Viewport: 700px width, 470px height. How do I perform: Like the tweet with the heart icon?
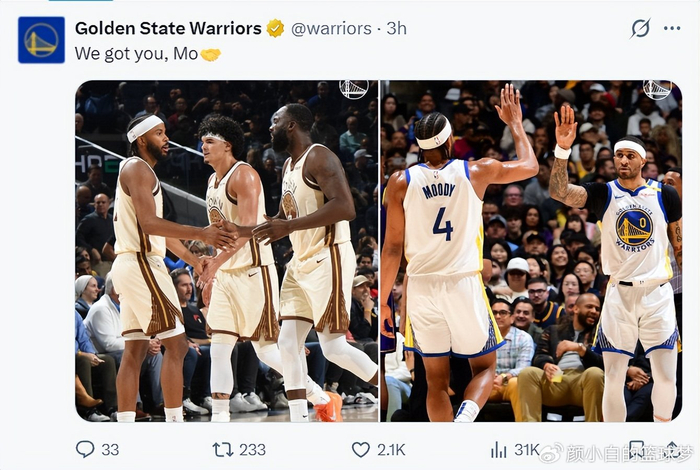click(x=361, y=449)
